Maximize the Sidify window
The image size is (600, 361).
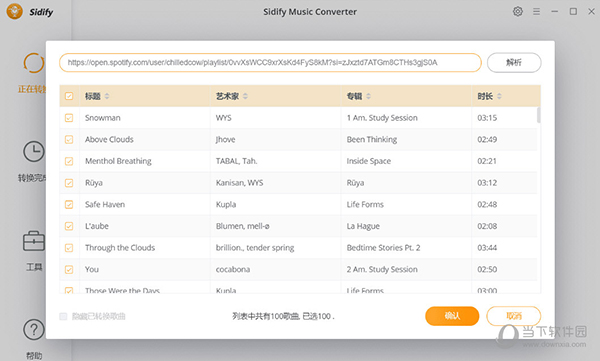pos(573,11)
